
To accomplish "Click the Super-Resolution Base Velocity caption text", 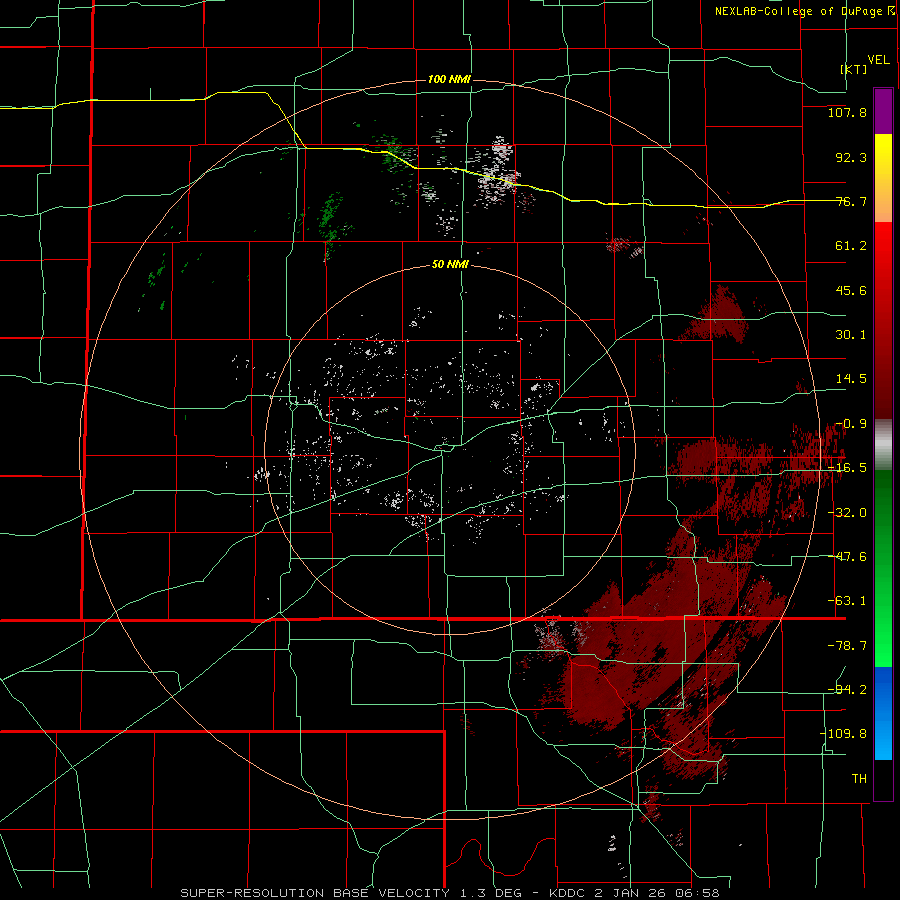I will click(x=449, y=893).
